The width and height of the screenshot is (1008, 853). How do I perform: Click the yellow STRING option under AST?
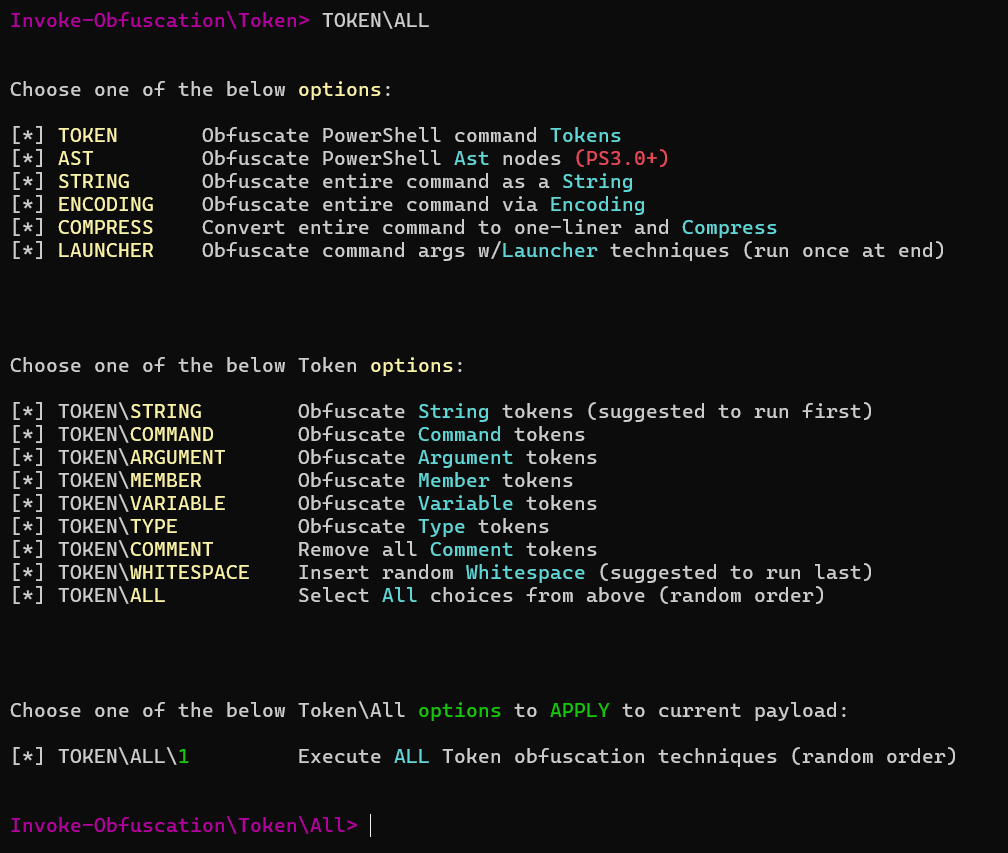tap(93, 181)
